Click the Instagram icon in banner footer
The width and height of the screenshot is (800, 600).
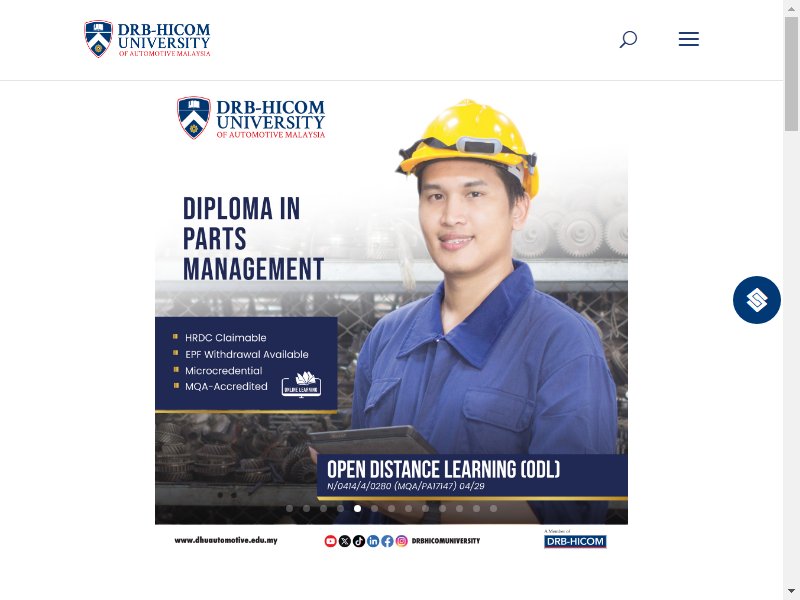point(402,541)
